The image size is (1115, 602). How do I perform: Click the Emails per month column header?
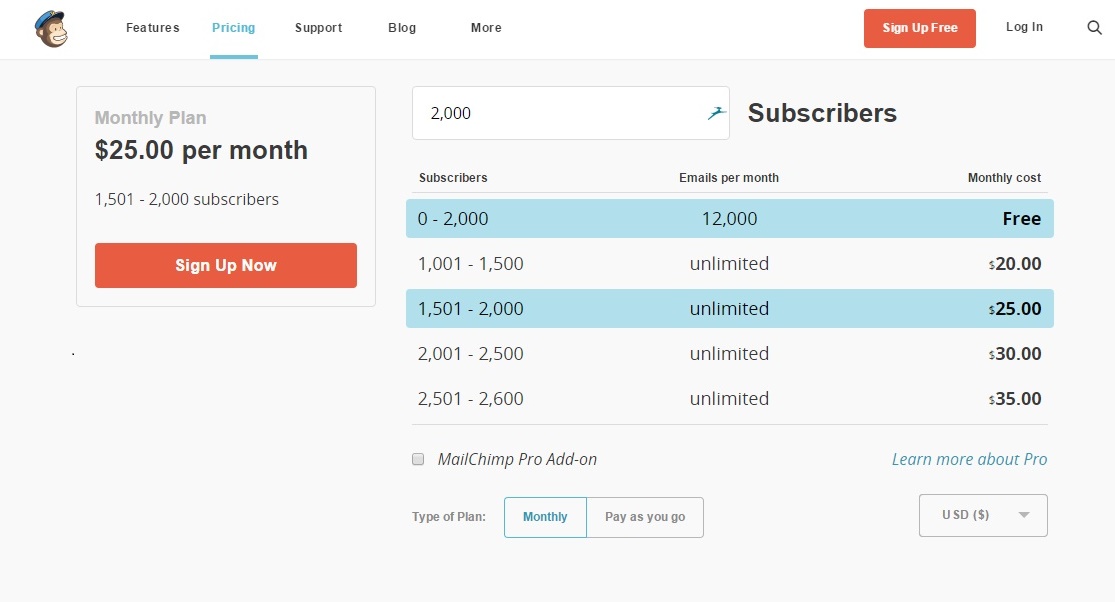[x=729, y=178]
